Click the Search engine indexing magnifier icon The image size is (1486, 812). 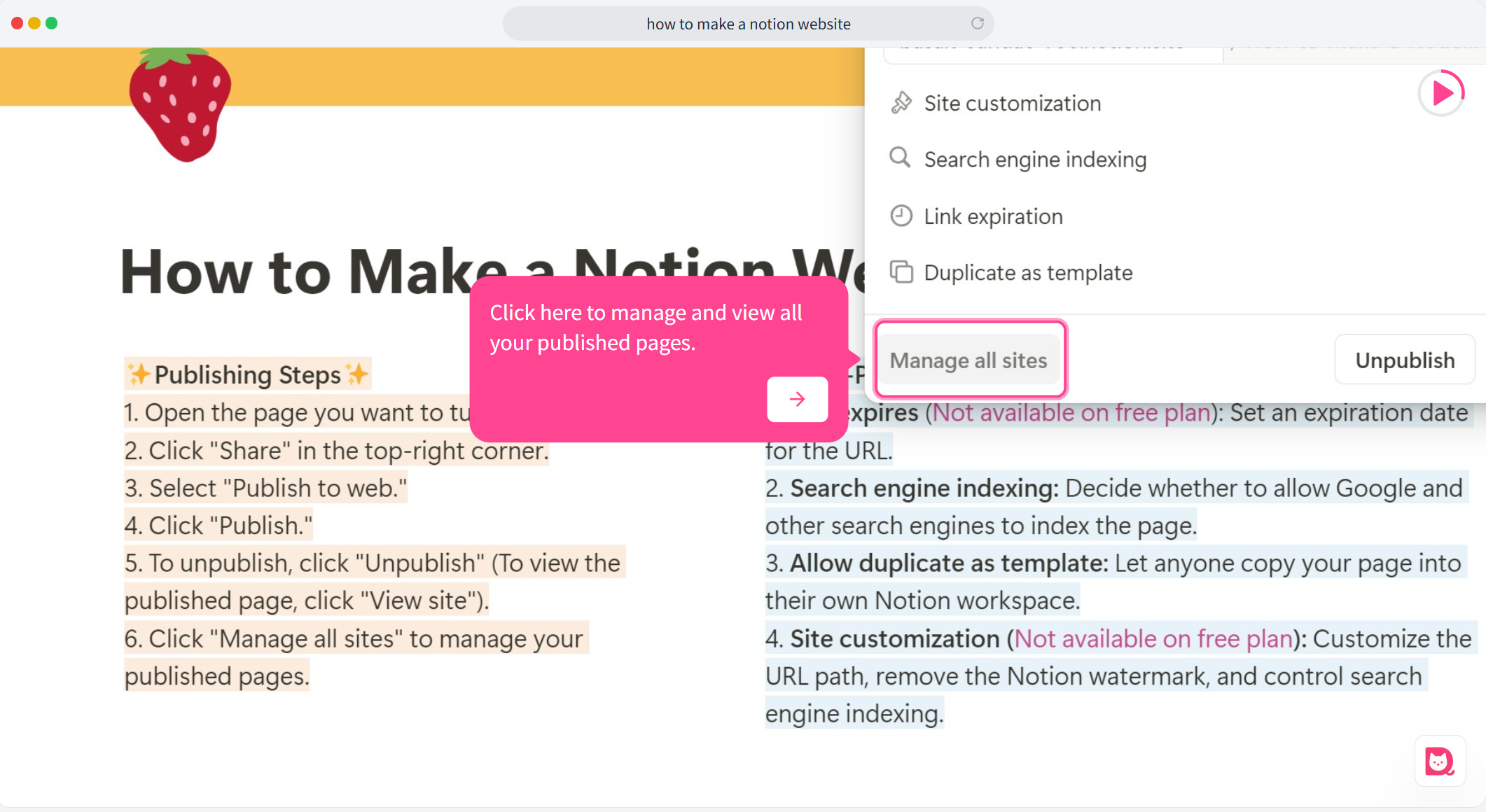[901, 158]
